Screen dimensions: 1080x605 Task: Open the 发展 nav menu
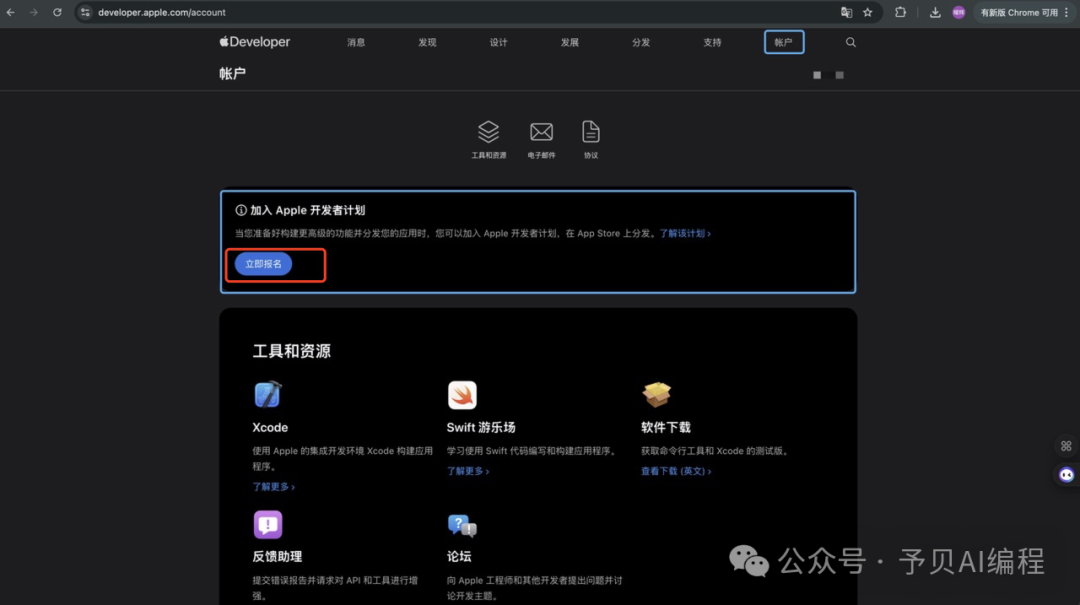[x=570, y=43]
